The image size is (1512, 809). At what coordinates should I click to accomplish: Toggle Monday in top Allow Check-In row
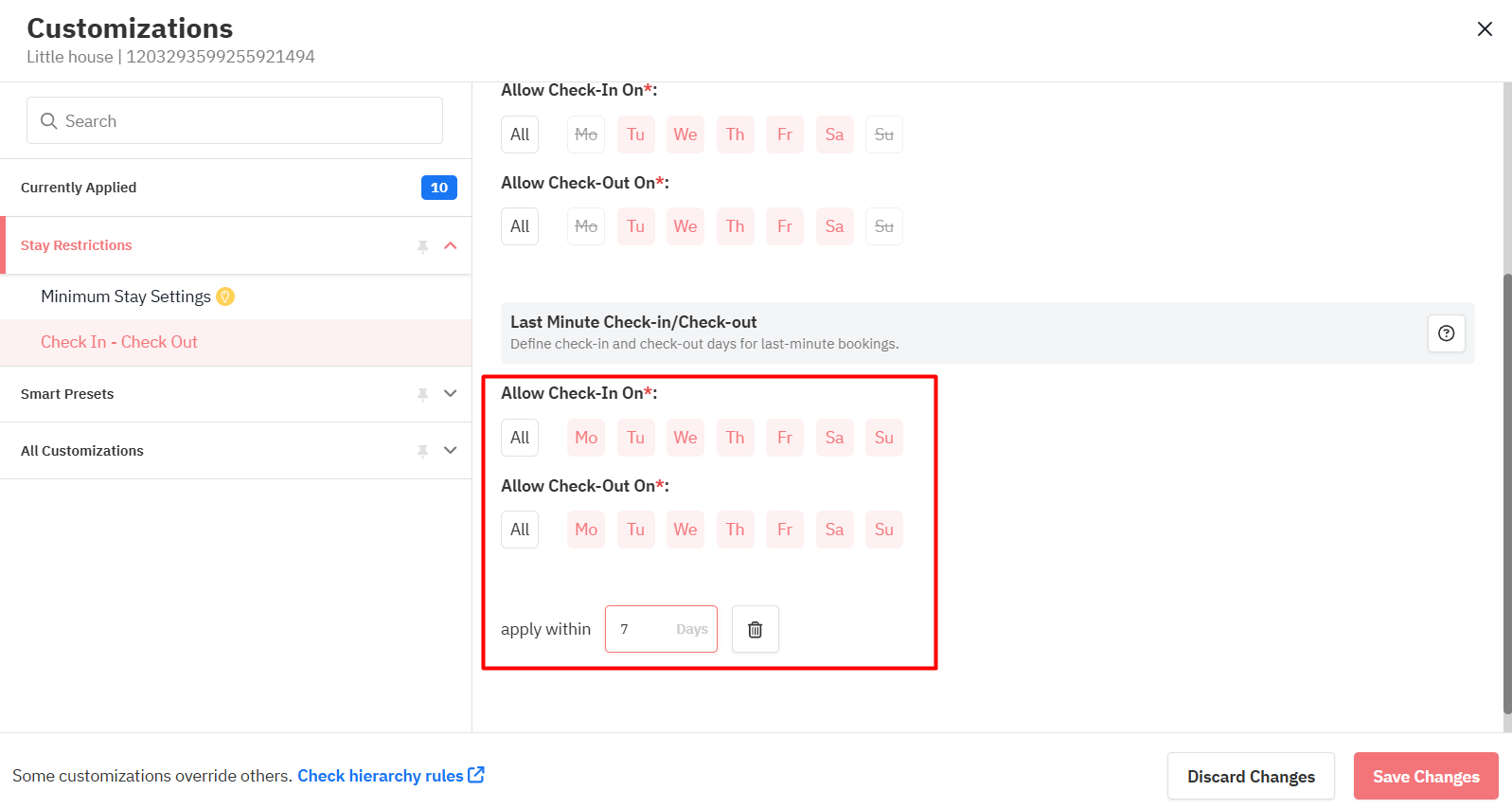586,135
